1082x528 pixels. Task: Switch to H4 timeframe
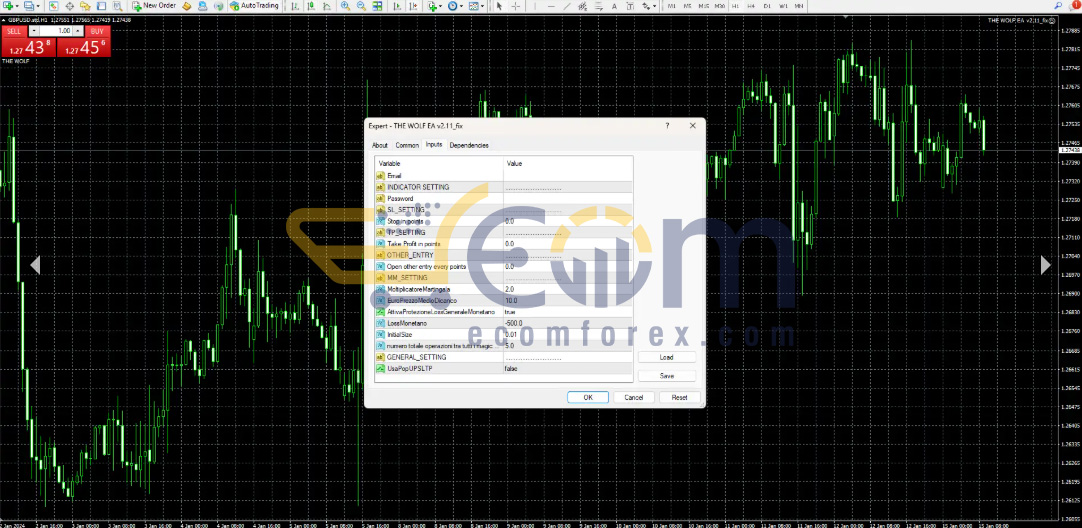click(x=751, y=6)
